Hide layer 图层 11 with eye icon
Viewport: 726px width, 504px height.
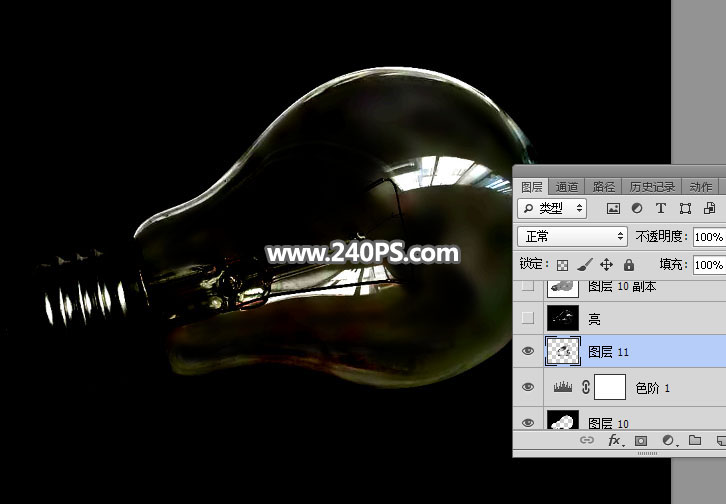(529, 351)
